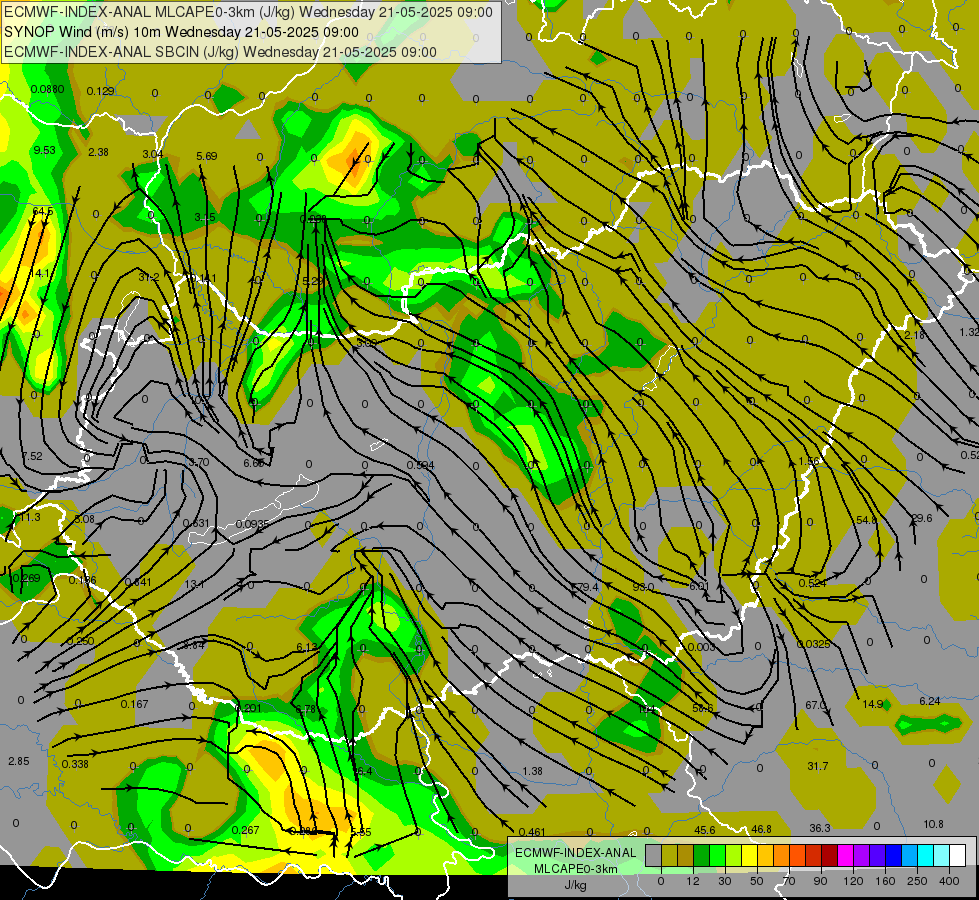Click map value 36.3

point(820,828)
